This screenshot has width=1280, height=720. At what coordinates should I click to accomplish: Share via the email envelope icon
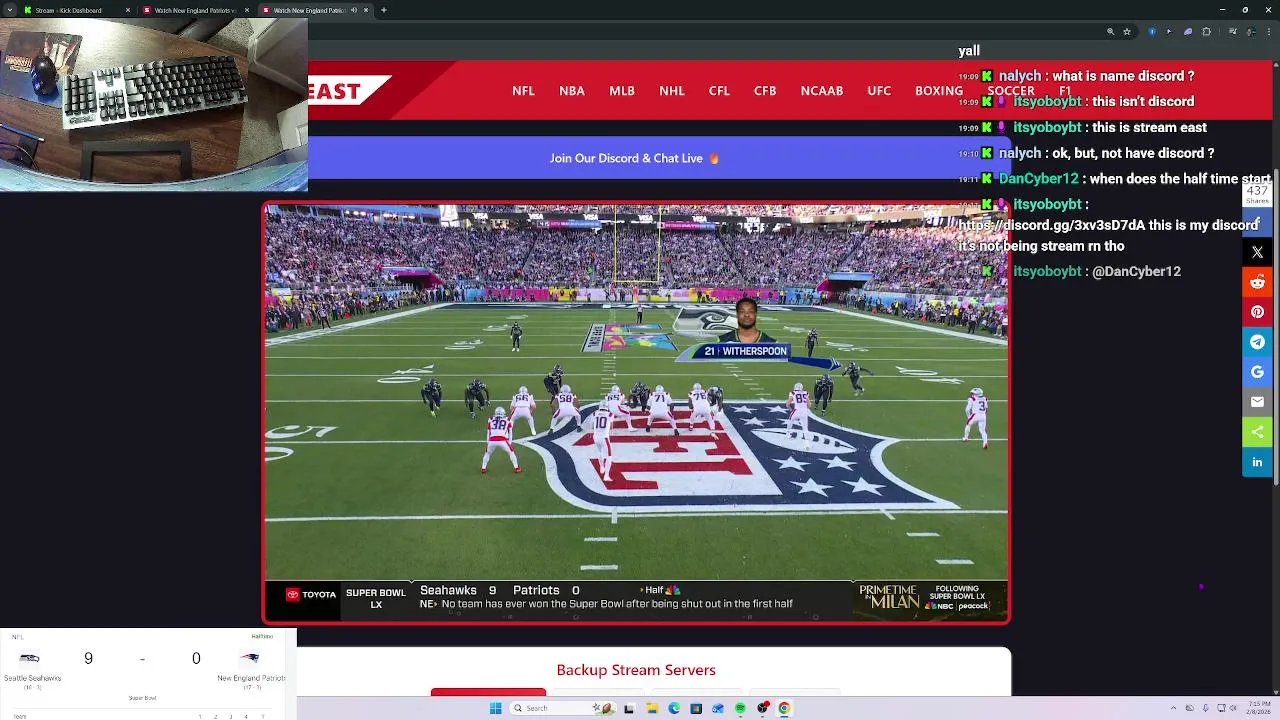(1257, 402)
